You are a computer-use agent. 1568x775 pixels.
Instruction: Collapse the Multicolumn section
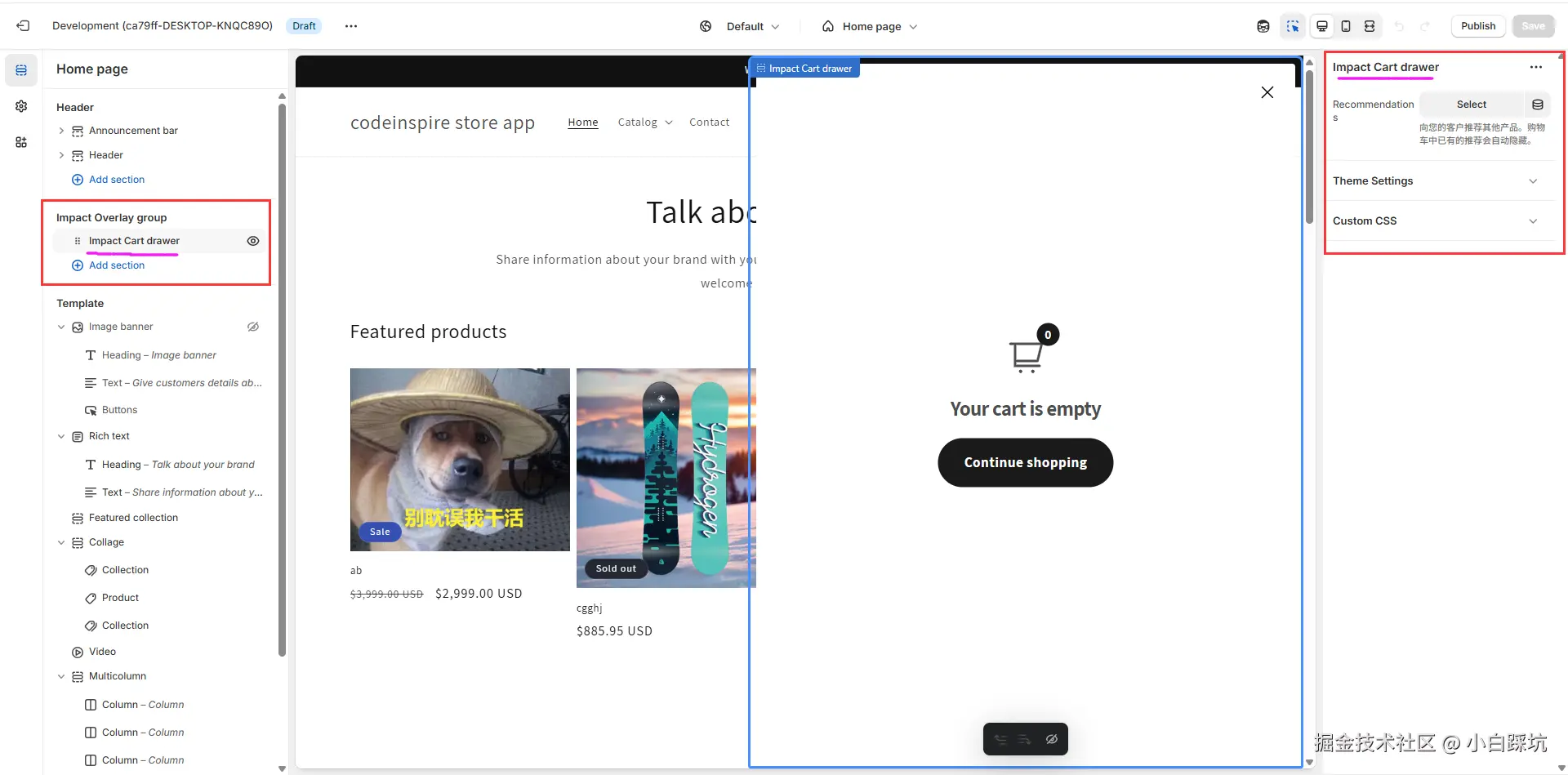point(61,676)
